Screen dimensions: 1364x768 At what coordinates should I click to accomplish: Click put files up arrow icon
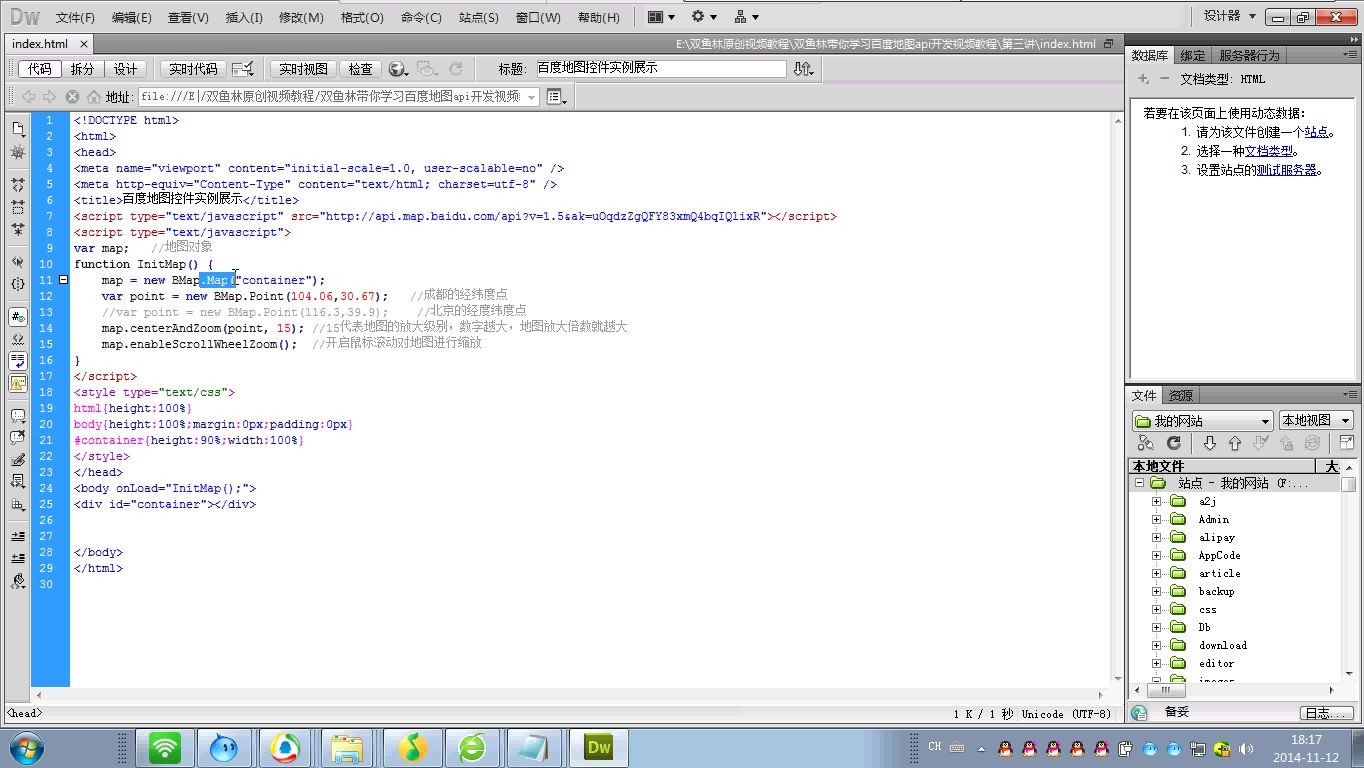pyautogui.click(x=1235, y=443)
